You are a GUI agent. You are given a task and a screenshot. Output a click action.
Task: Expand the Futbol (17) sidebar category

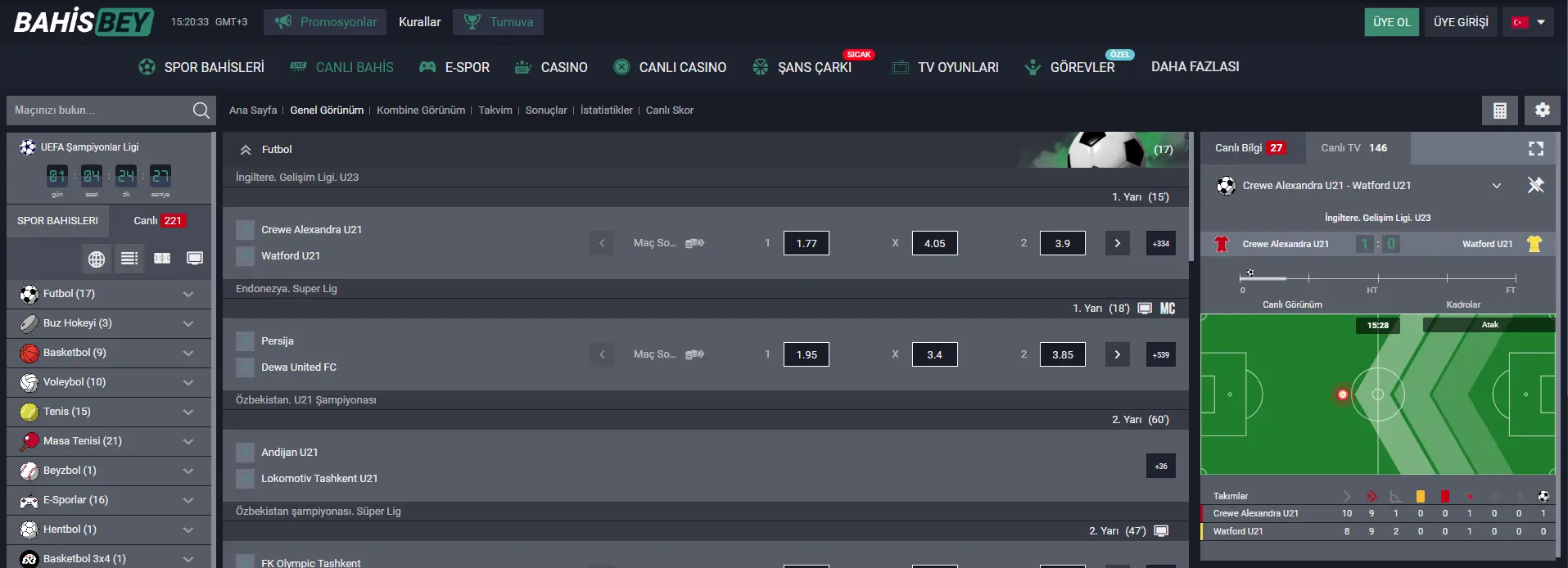[109, 294]
